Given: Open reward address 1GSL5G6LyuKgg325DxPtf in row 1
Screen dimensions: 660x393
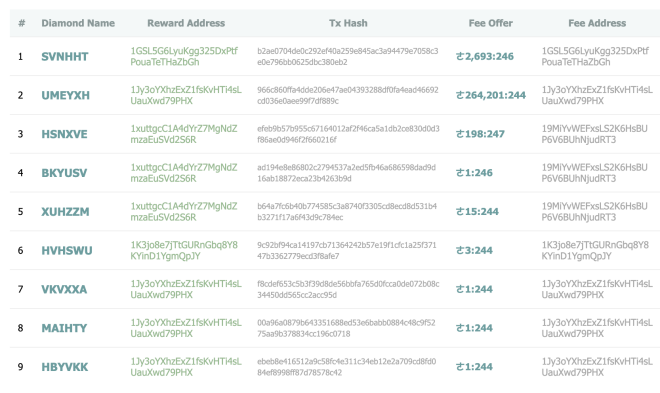Looking at the screenshot, I should pos(184,56).
